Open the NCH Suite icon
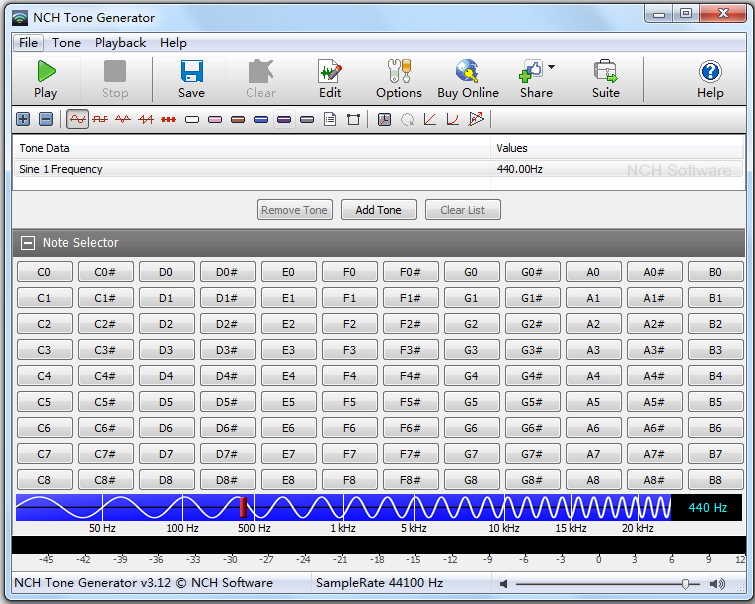The height and width of the screenshot is (604, 755). [605, 79]
